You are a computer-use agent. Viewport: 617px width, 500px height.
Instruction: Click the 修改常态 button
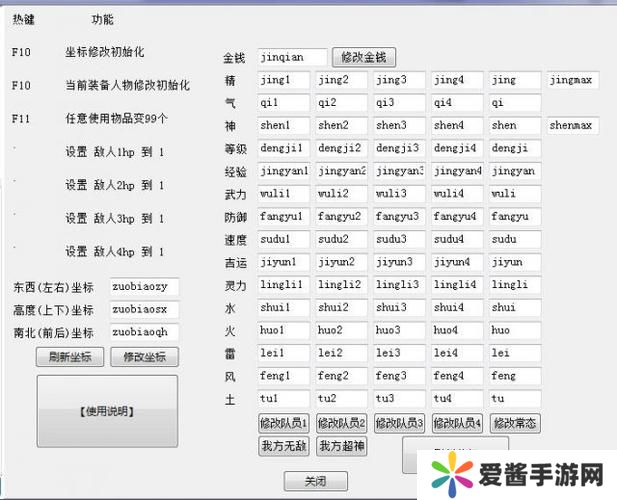(x=515, y=423)
